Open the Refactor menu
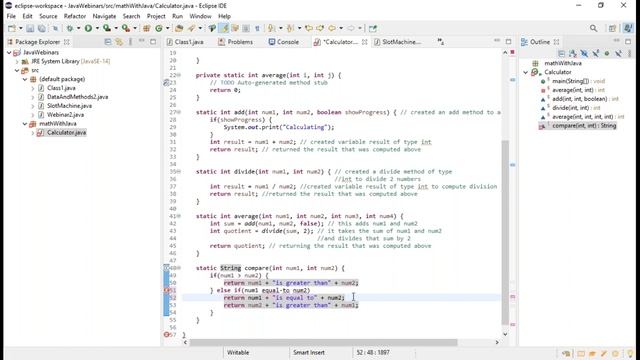 pyautogui.click(x=75, y=16)
